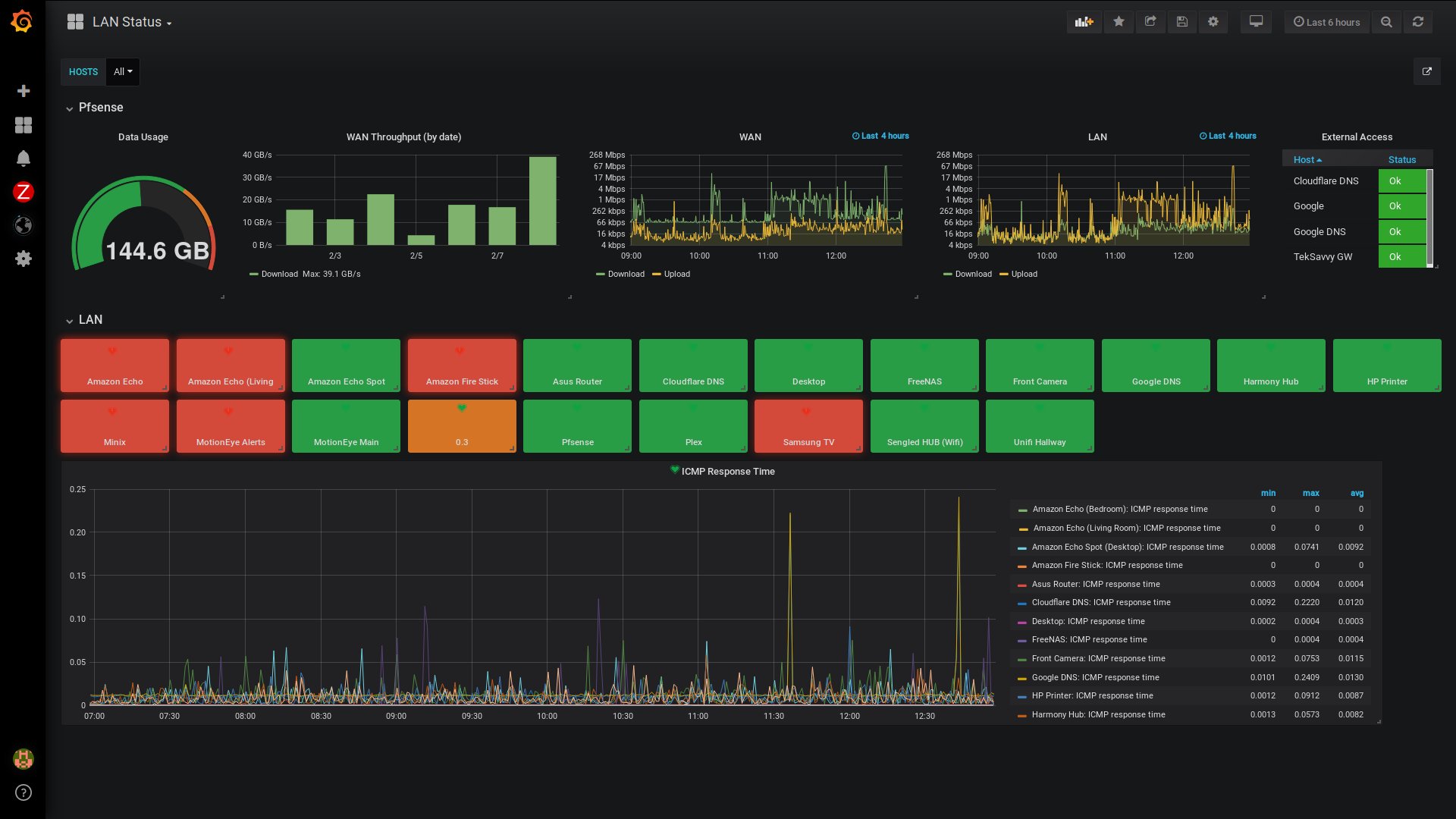Toggle HOSTS tab view

[x=82, y=71]
